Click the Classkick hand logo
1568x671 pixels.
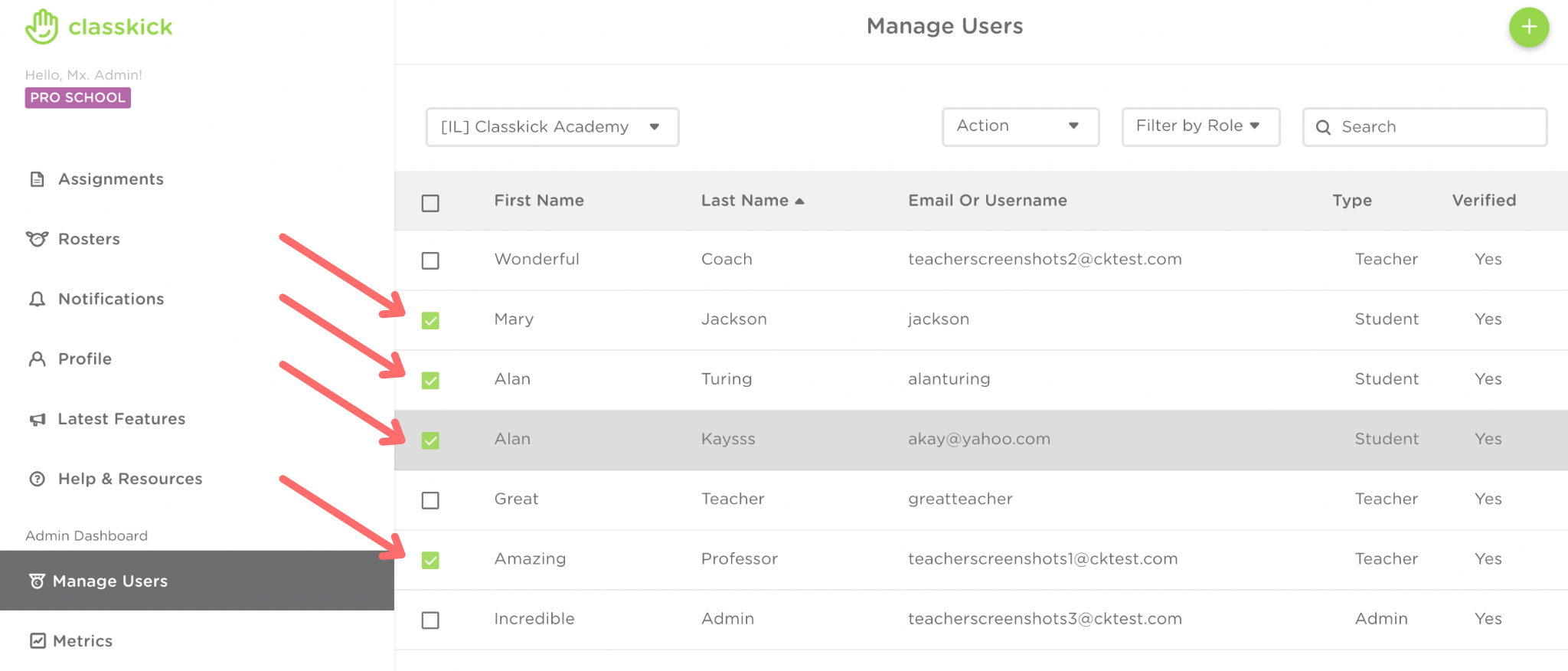tap(41, 27)
